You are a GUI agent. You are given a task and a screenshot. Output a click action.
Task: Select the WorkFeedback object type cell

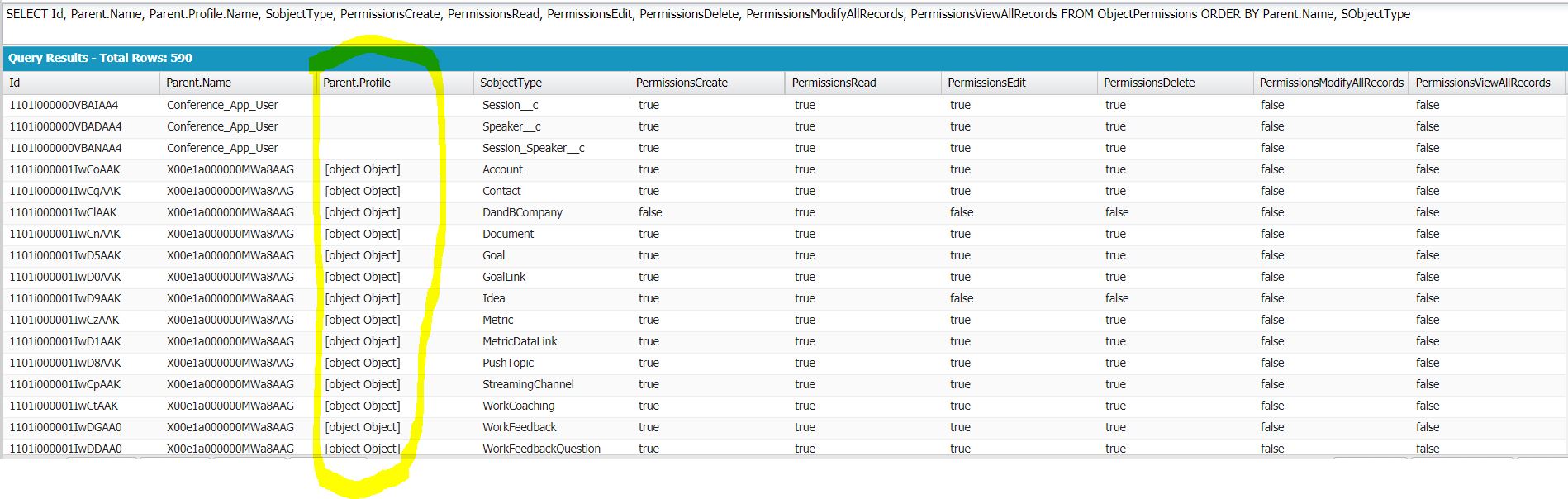(x=519, y=427)
